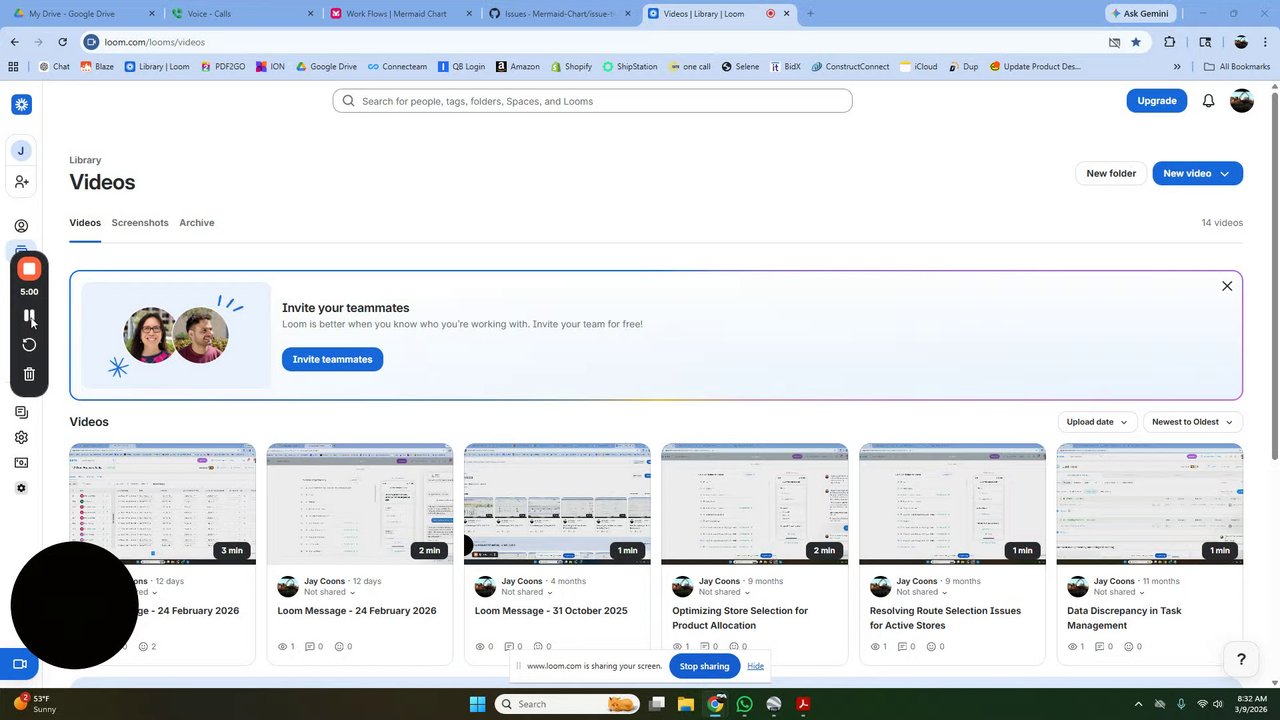Expand Not shared on Data Discrepancy video
The width and height of the screenshot is (1280, 720).
(1119, 592)
